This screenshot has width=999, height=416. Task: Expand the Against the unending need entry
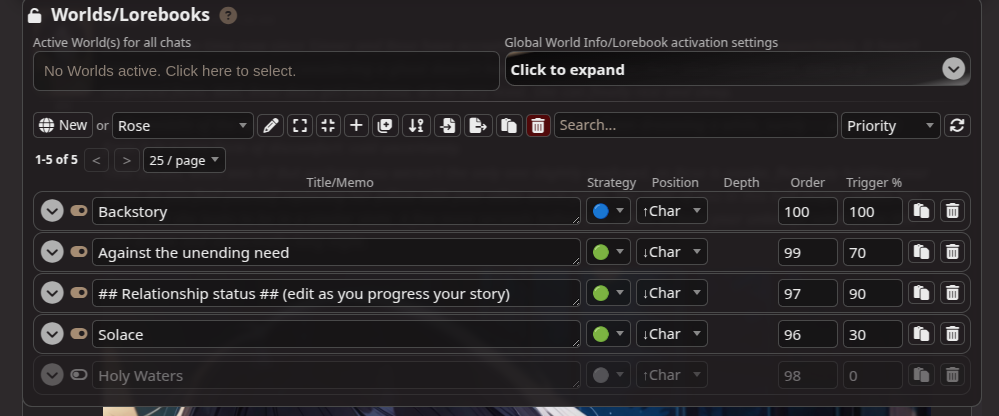pyautogui.click(x=52, y=252)
